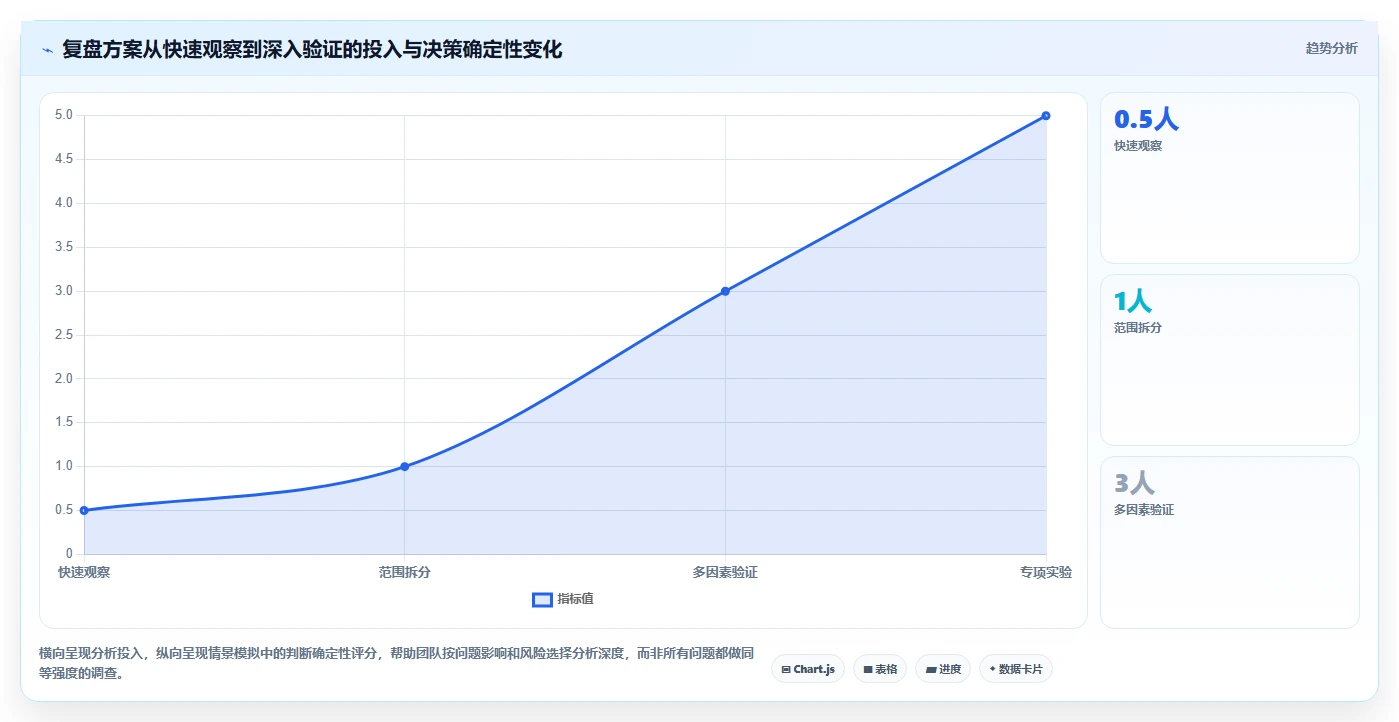Click the 范围拆分 x-axis label
This screenshot has height=722, width=1399.
pos(405,573)
